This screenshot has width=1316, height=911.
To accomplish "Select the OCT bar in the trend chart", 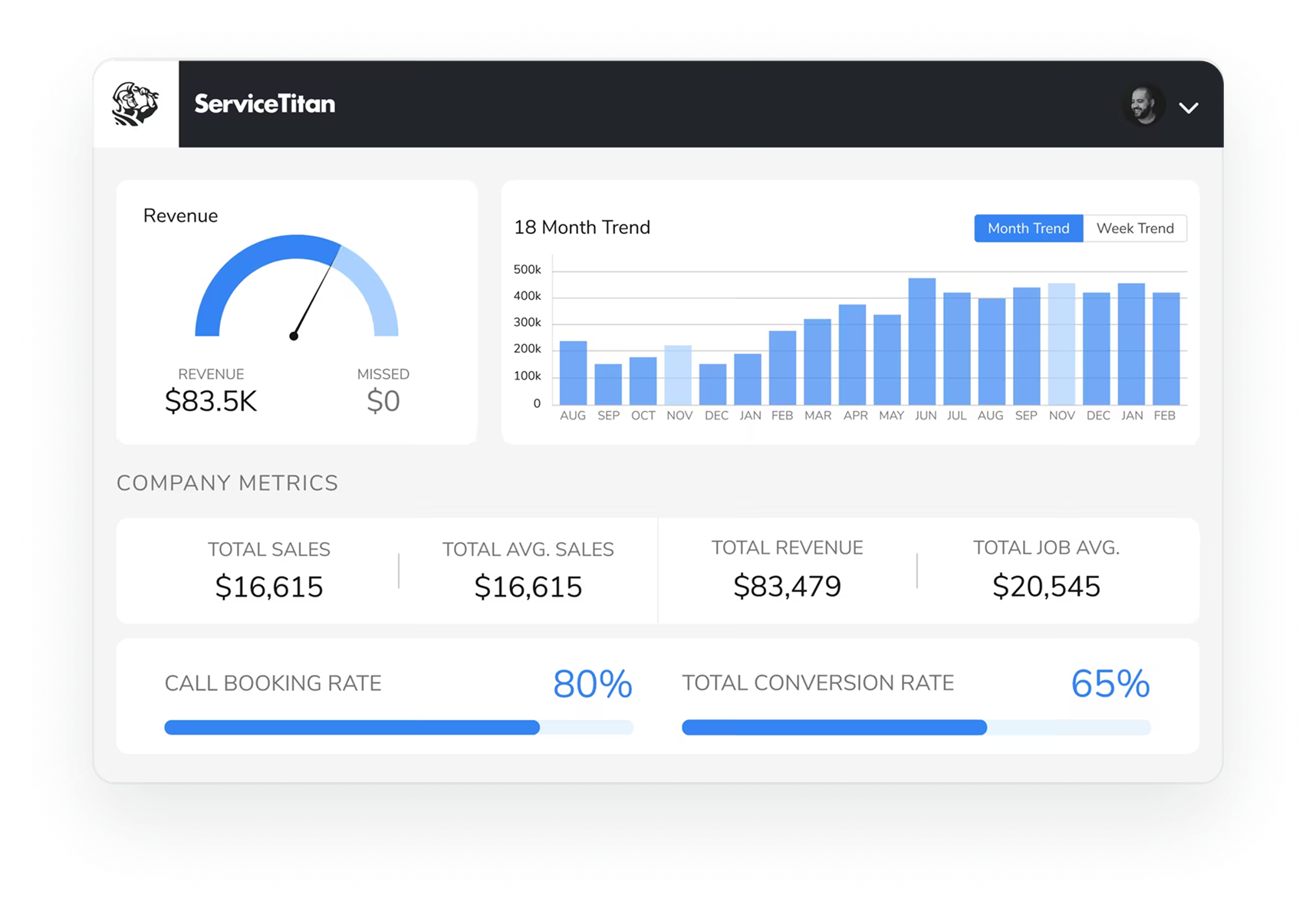I will 643,381.
